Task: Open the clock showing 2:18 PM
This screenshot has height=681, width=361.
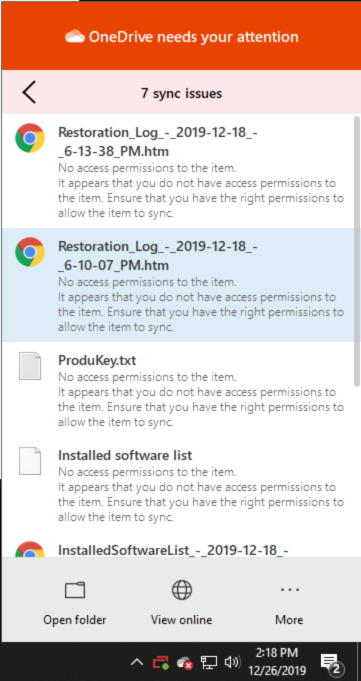Action: tap(277, 661)
